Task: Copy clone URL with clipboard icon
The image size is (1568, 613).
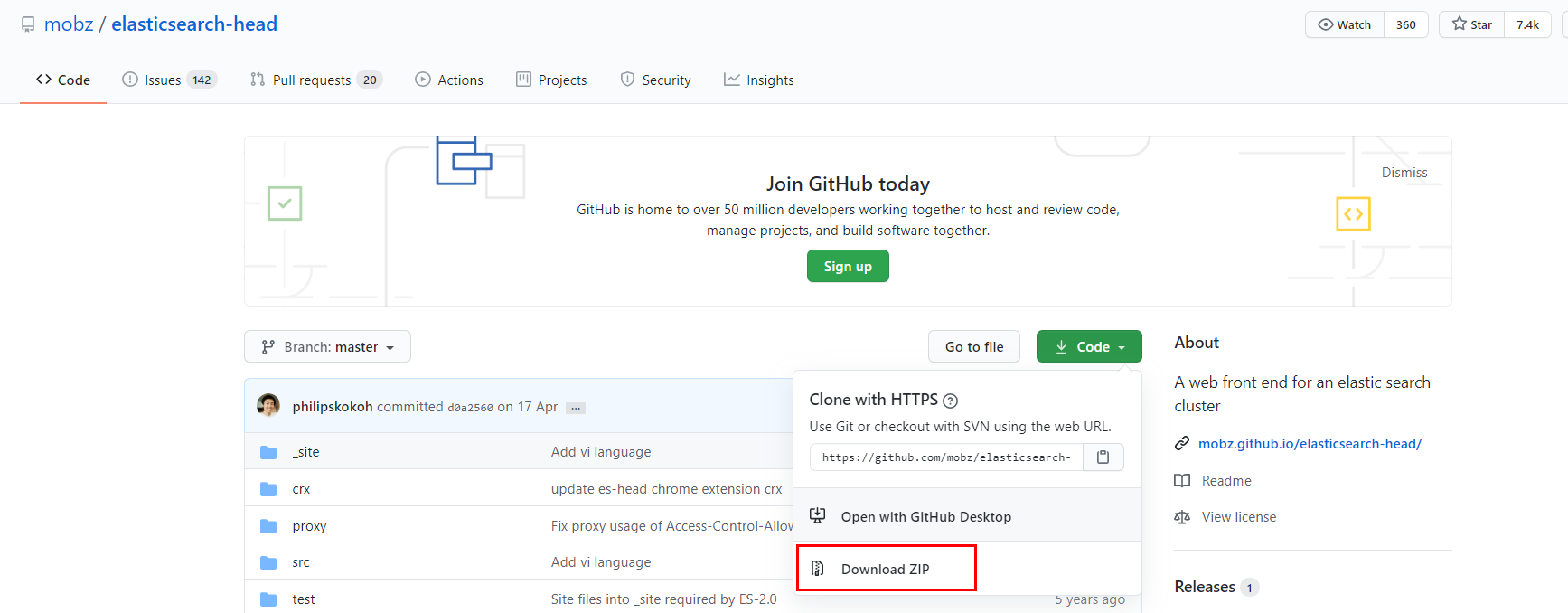Action: click(x=1103, y=457)
